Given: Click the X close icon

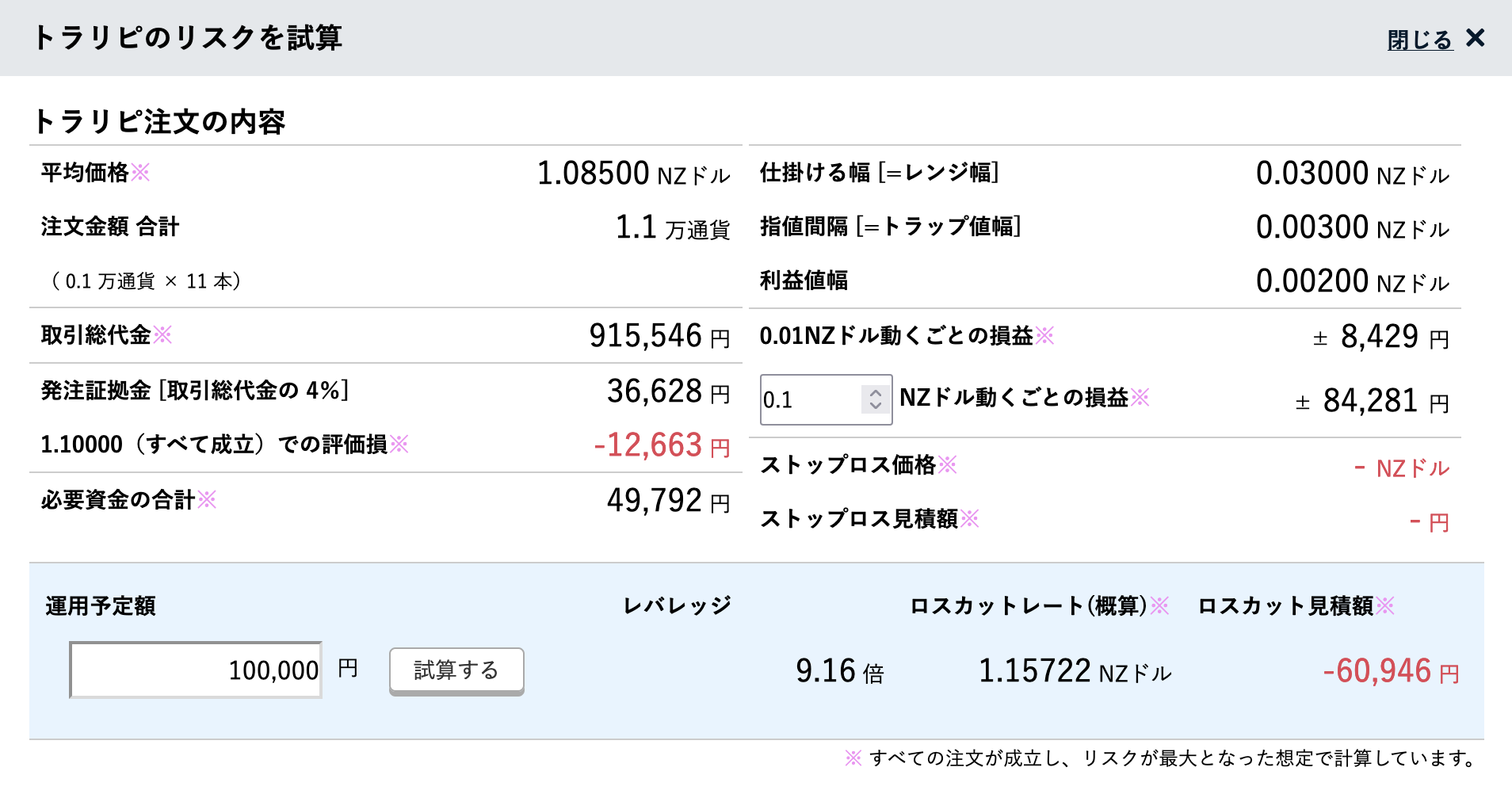Looking at the screenshot, I should pyautogui.click(x=1475, y=38).
